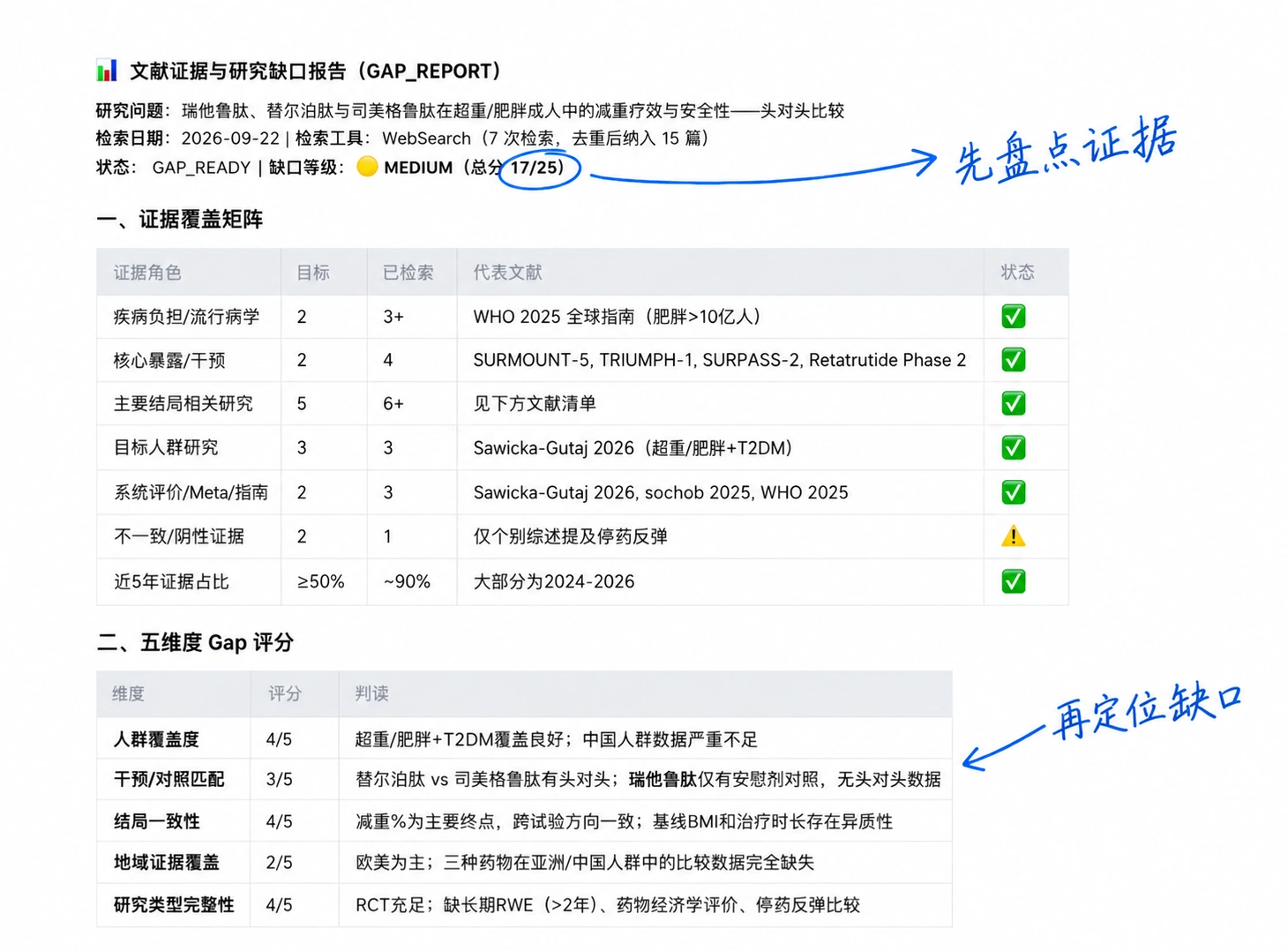The image size is (1288, 951).
Task: Click the yellow circle MEDIUM level icon
Action: (x=367, y=167)
